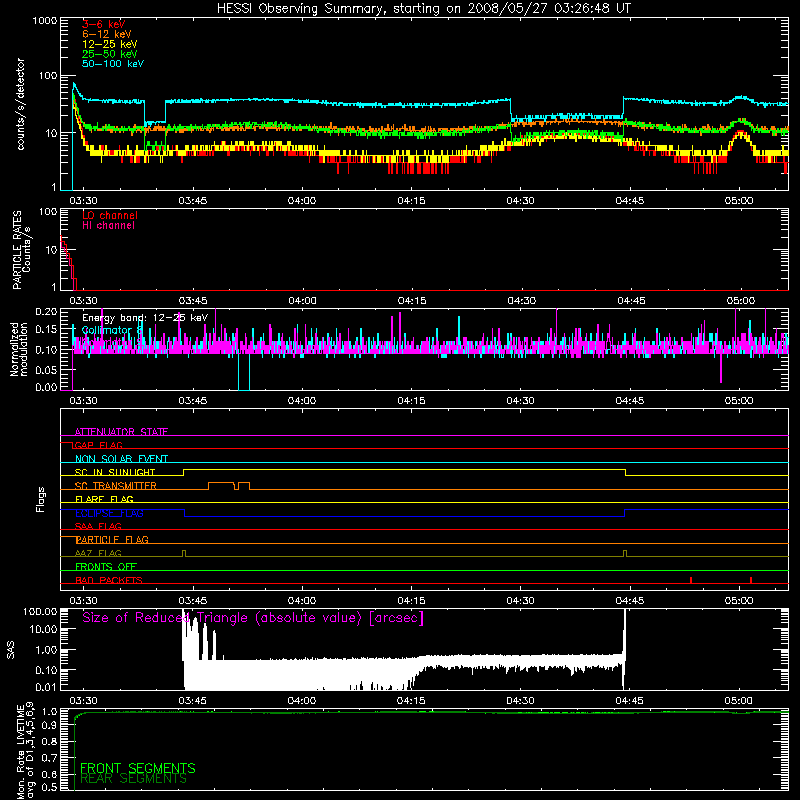Click the AAZ FLAG pulse near 03:44
This screenshot has width=800, height=800.
click(x=184, y=554)
